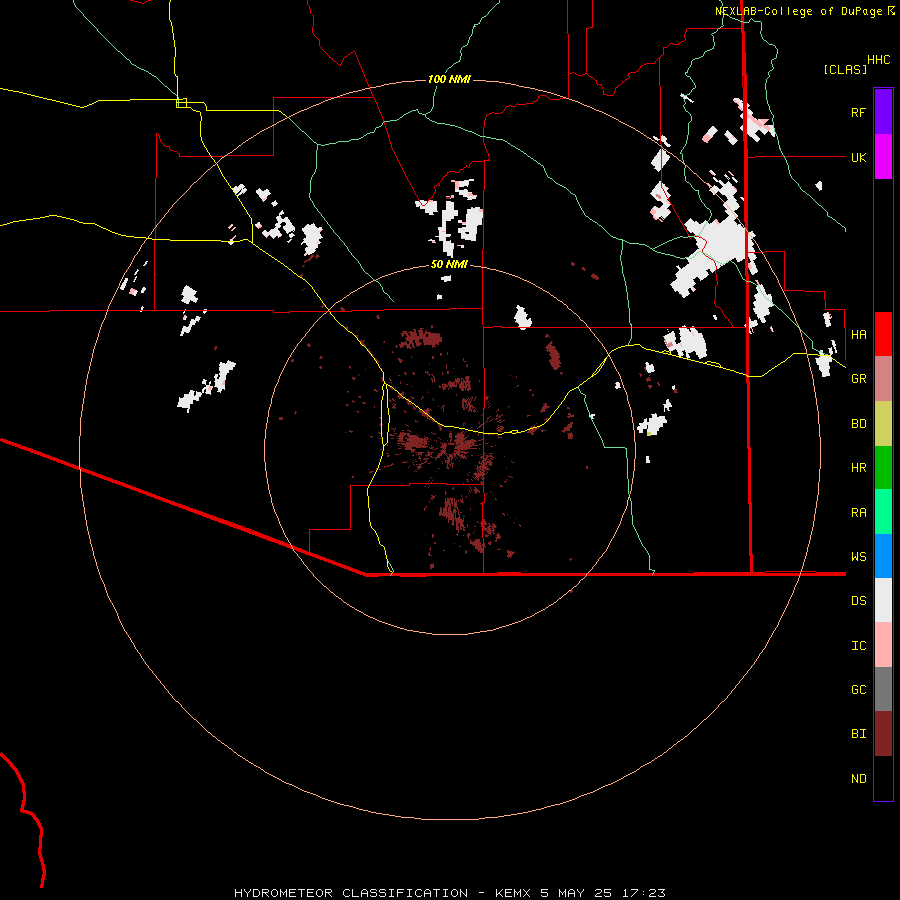Pick the RA light green swatch
Image resolution: width=900 pixels, height=900 pixels.
pyautogui.click(x=883, y=512)
